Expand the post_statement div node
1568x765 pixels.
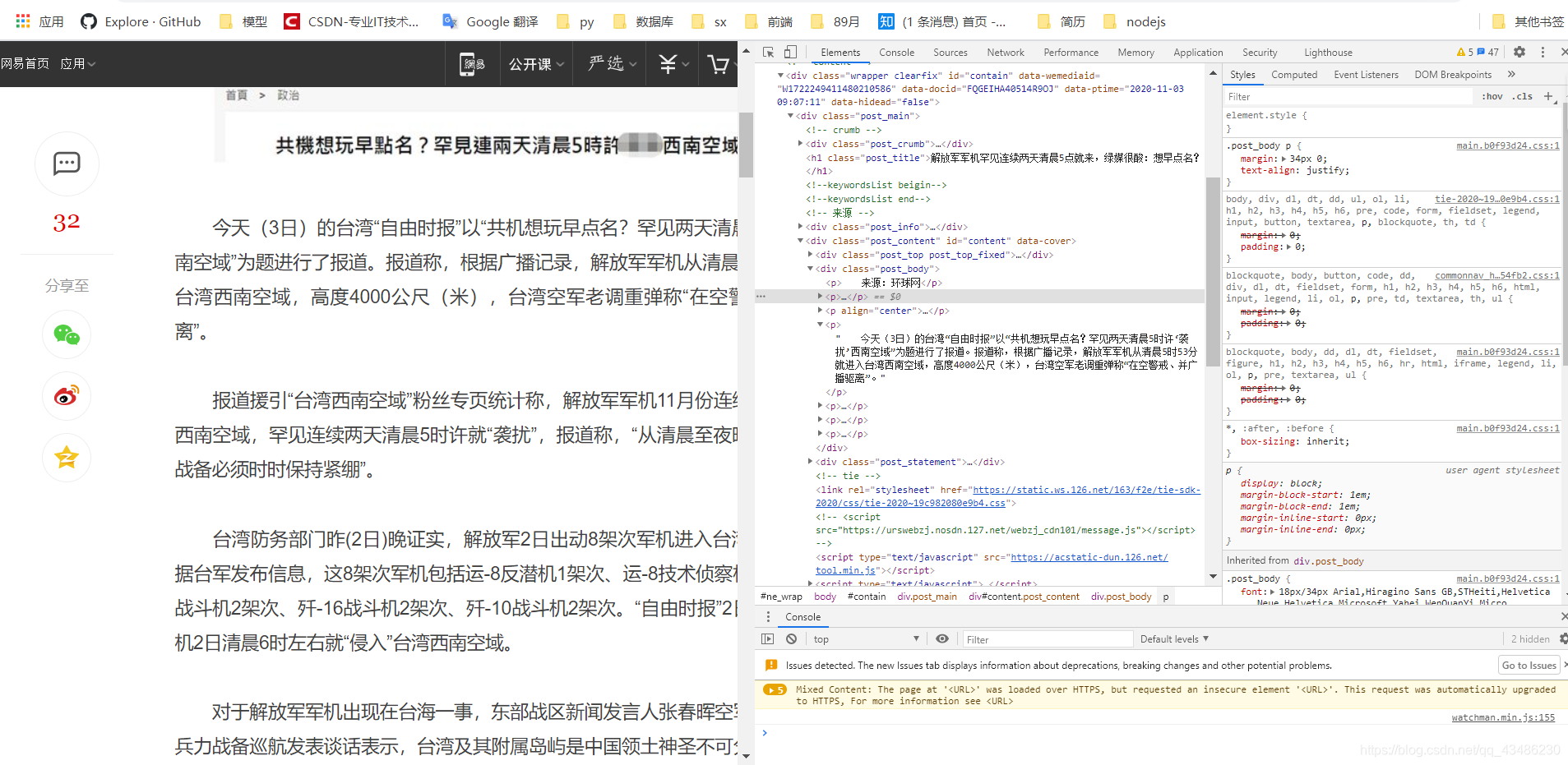pos(810,462)
